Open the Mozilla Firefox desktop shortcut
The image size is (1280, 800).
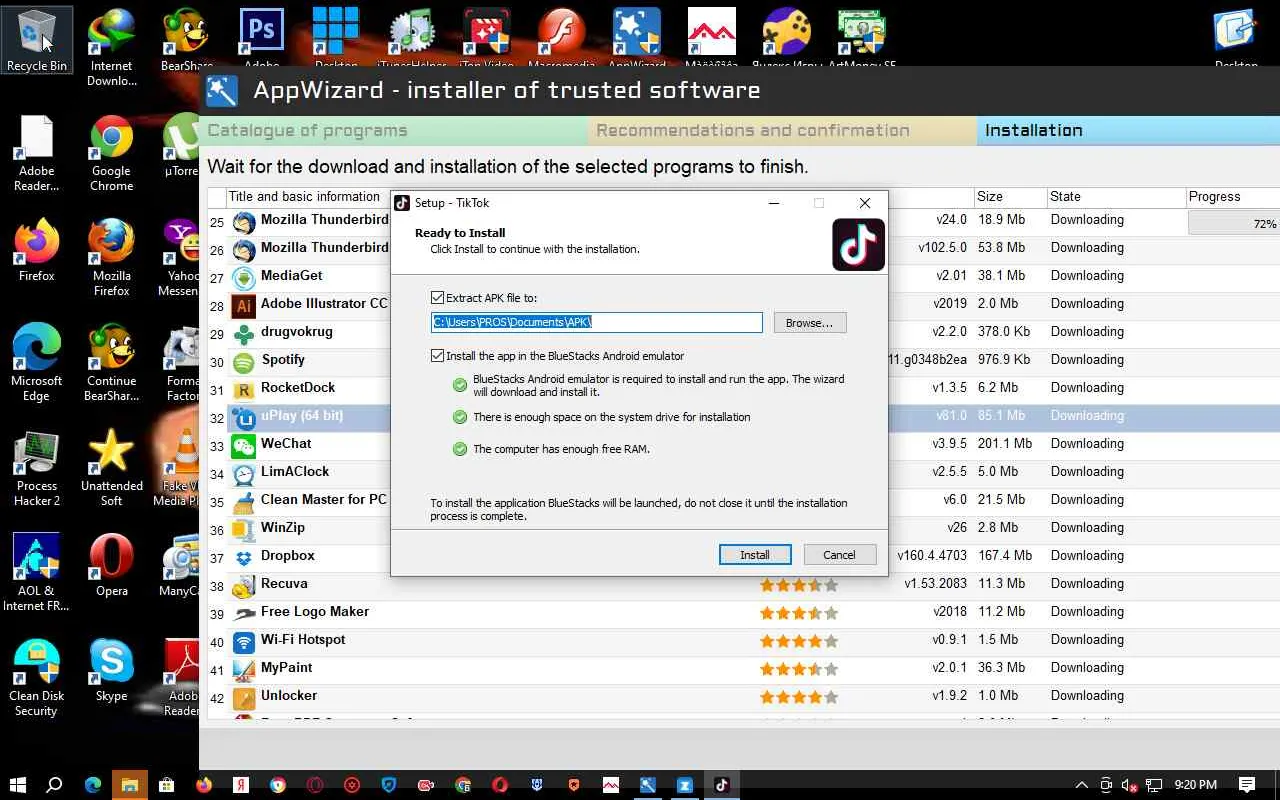click(111, 257)
